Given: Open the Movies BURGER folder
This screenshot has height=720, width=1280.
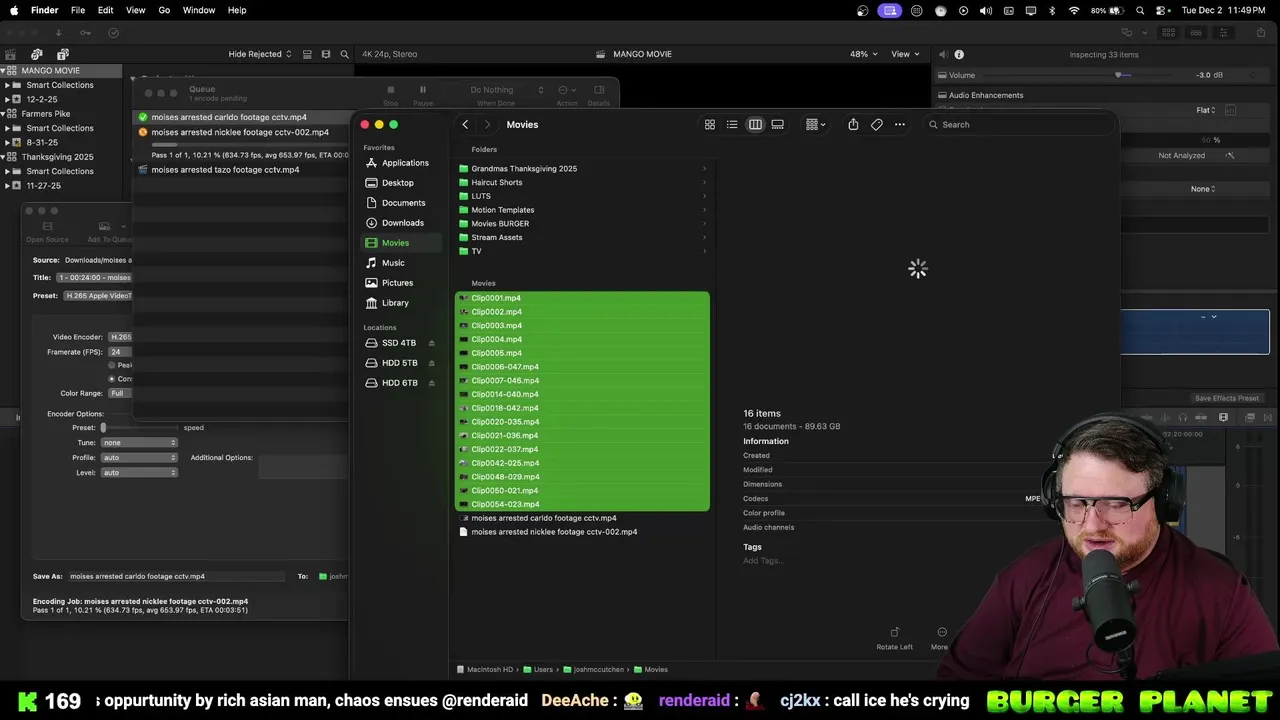Looking at the screenshot, I should [500, 224].
